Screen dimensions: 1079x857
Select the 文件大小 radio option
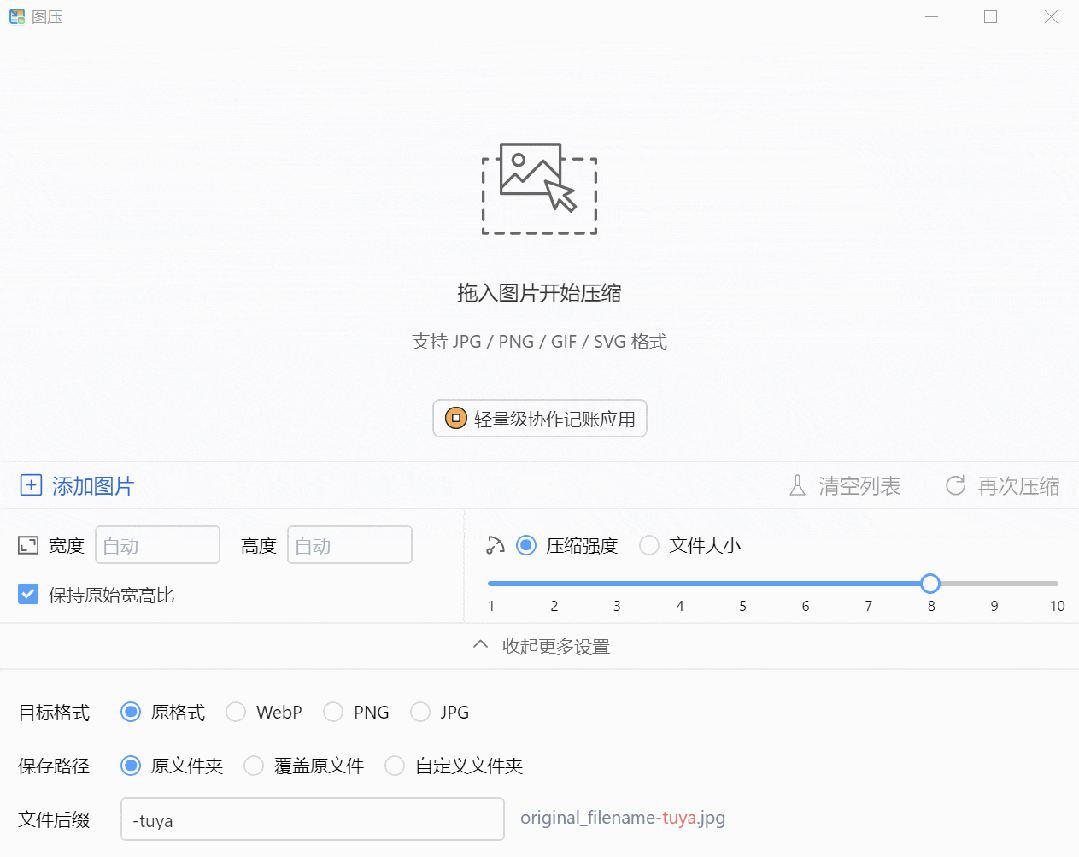click(x=649, y=546)
